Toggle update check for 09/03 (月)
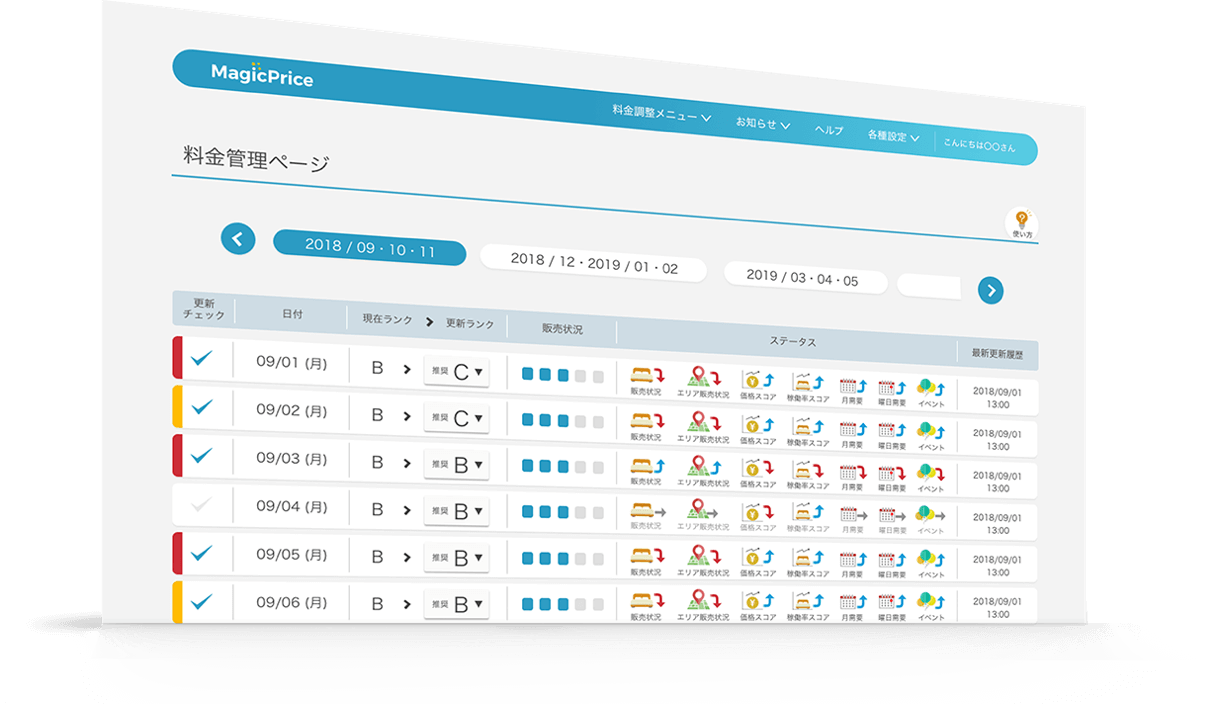 [x=202, y=455]
